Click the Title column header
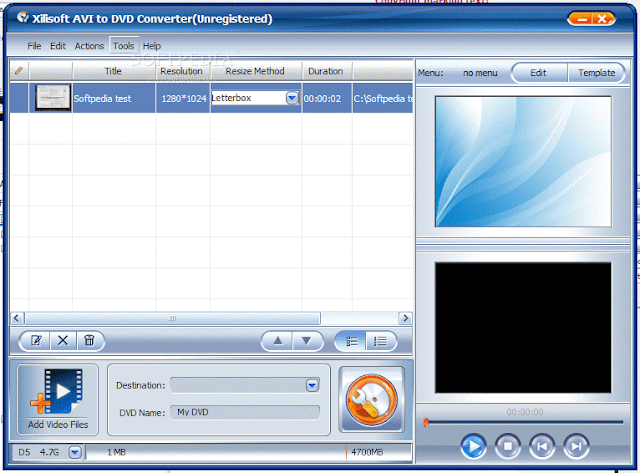Image resolution: width=640 pixels, height=473 pixels. [113, 71]
